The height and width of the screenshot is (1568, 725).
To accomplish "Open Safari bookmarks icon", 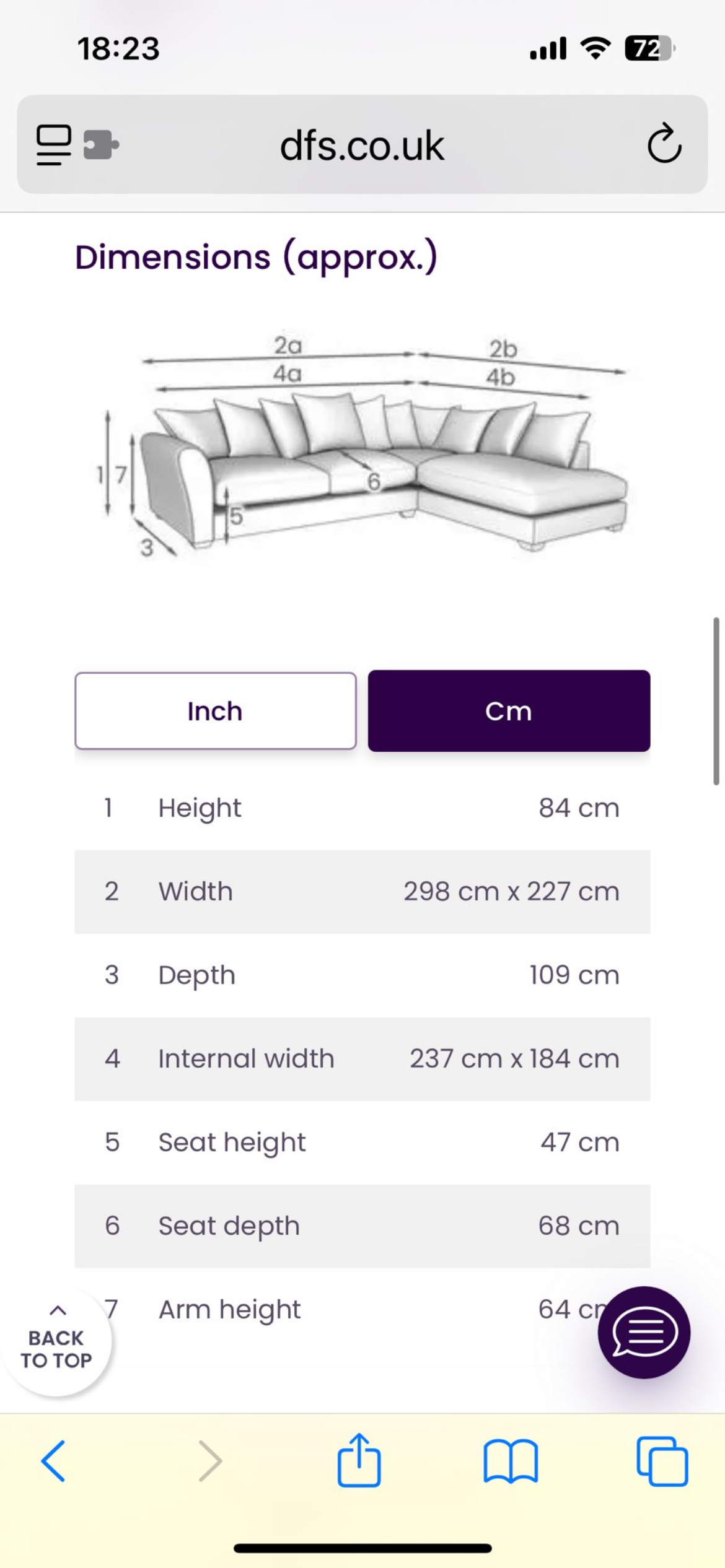I will point(510,1460).
